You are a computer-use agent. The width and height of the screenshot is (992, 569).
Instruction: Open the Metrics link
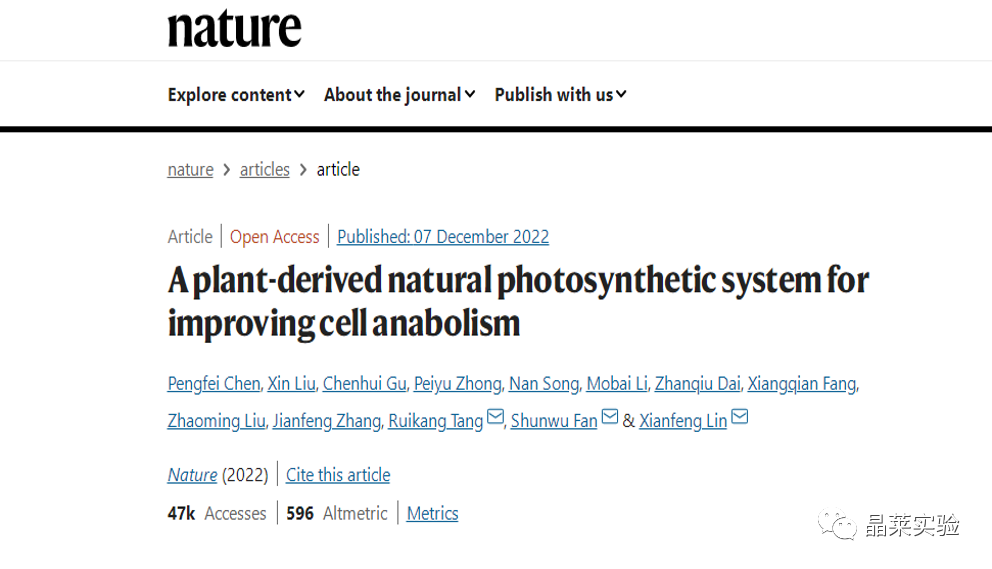[x=432, y=514]
